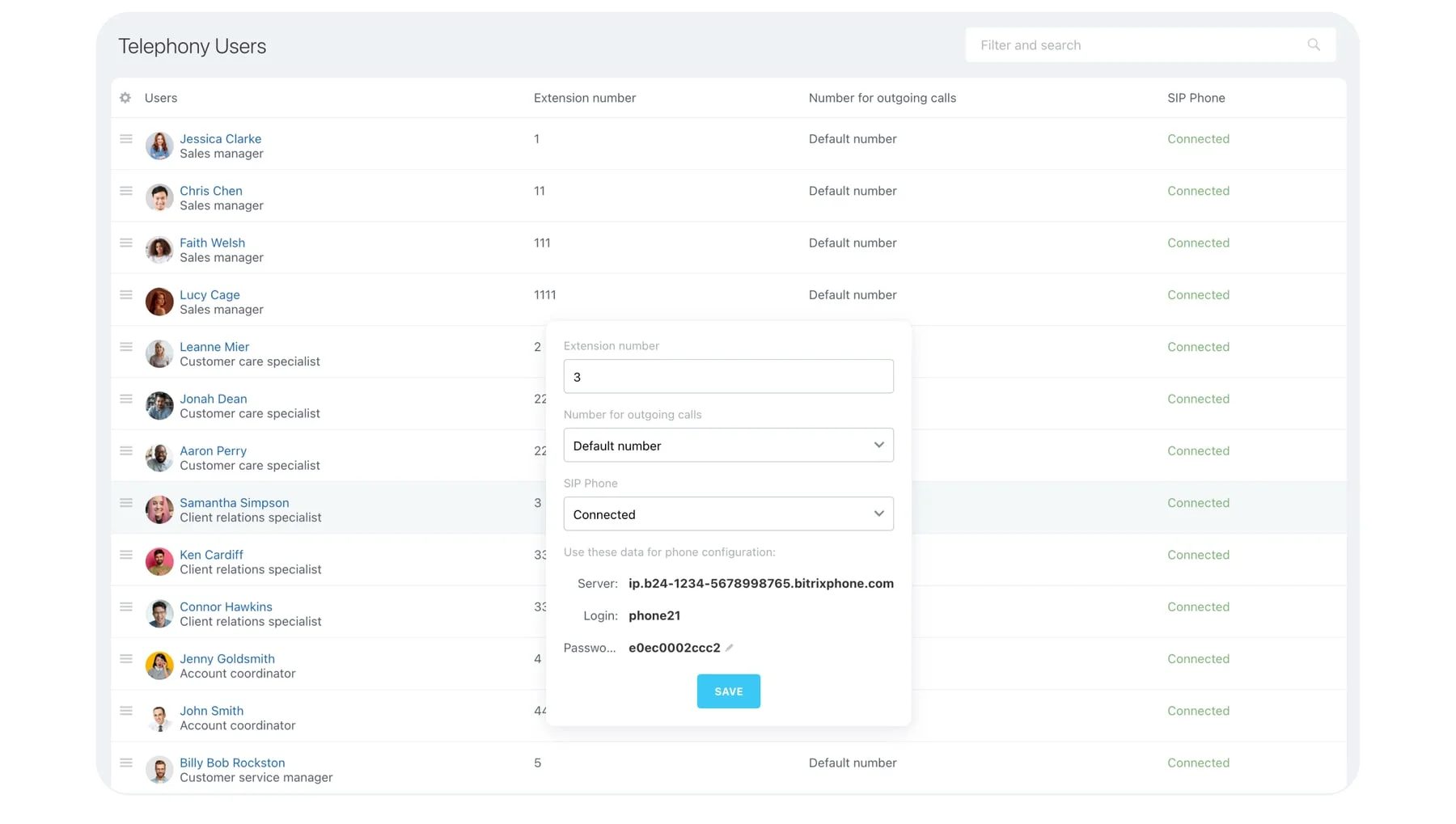1456x824 pixels.
Task: Open row menu for Jessica Clarke
Action: tap(126, 139)
